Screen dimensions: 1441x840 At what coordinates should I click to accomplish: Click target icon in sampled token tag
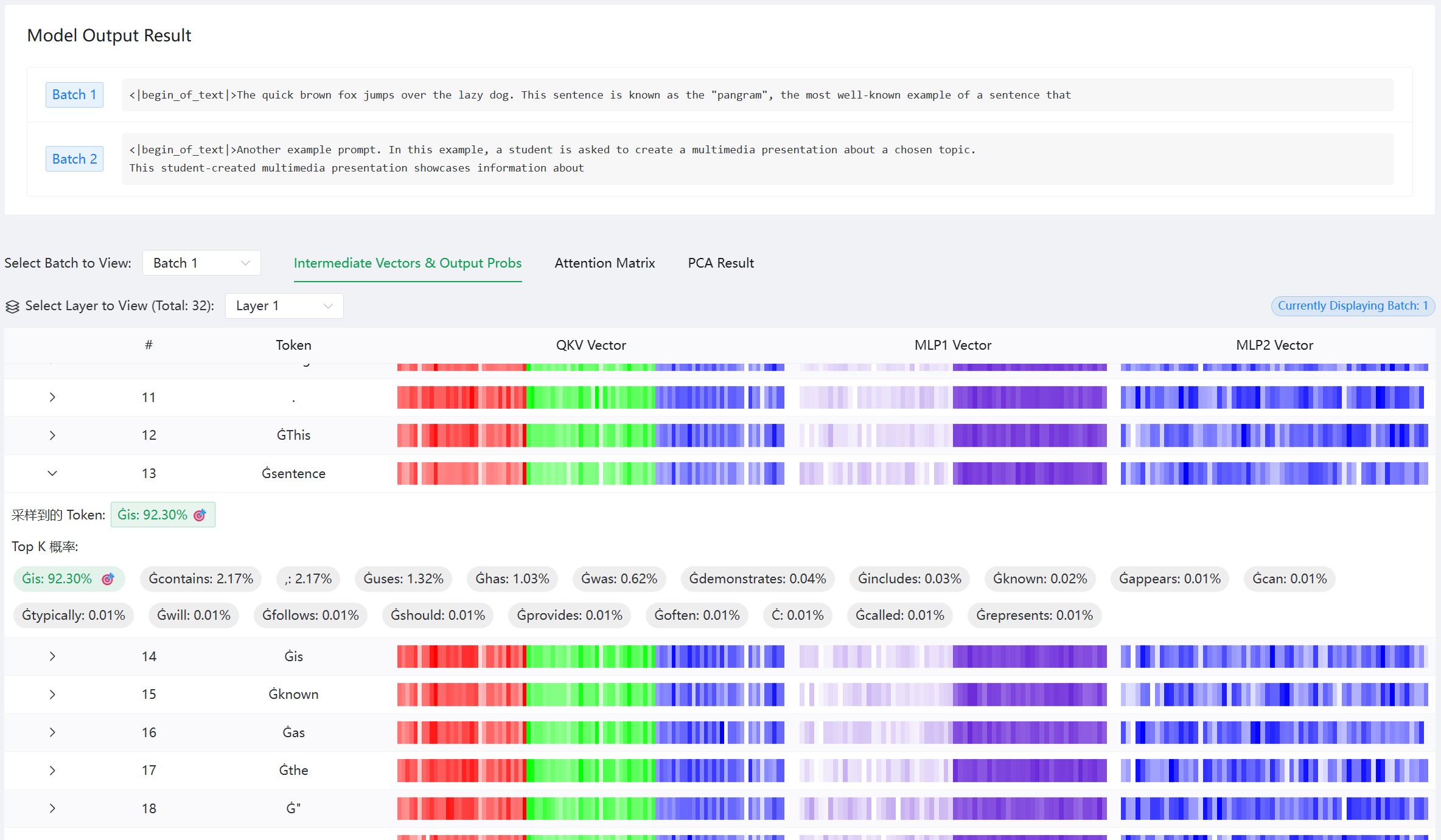coord(200,515)
